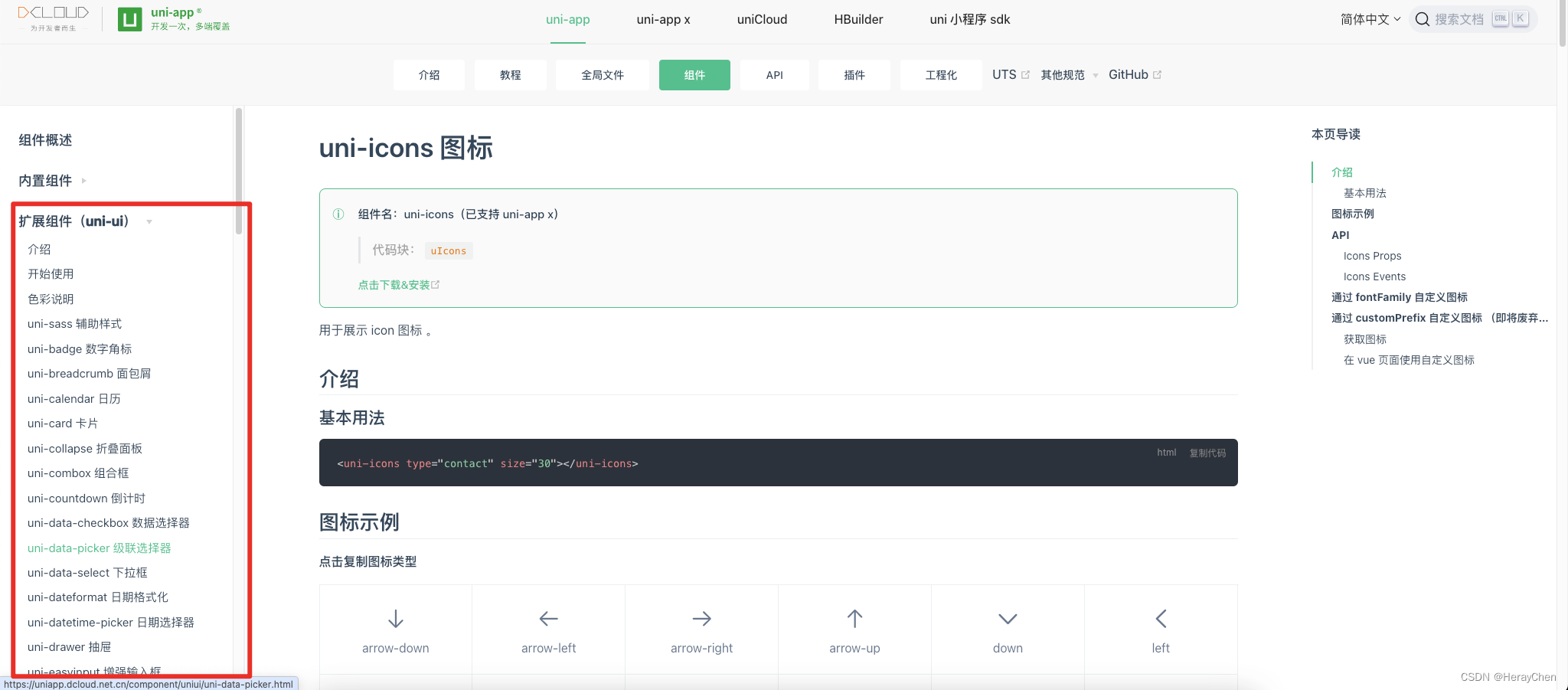This screenshot has height=690, width=1568.
Task: Jump to Icons Events in outline
Action: point(1374,276)
